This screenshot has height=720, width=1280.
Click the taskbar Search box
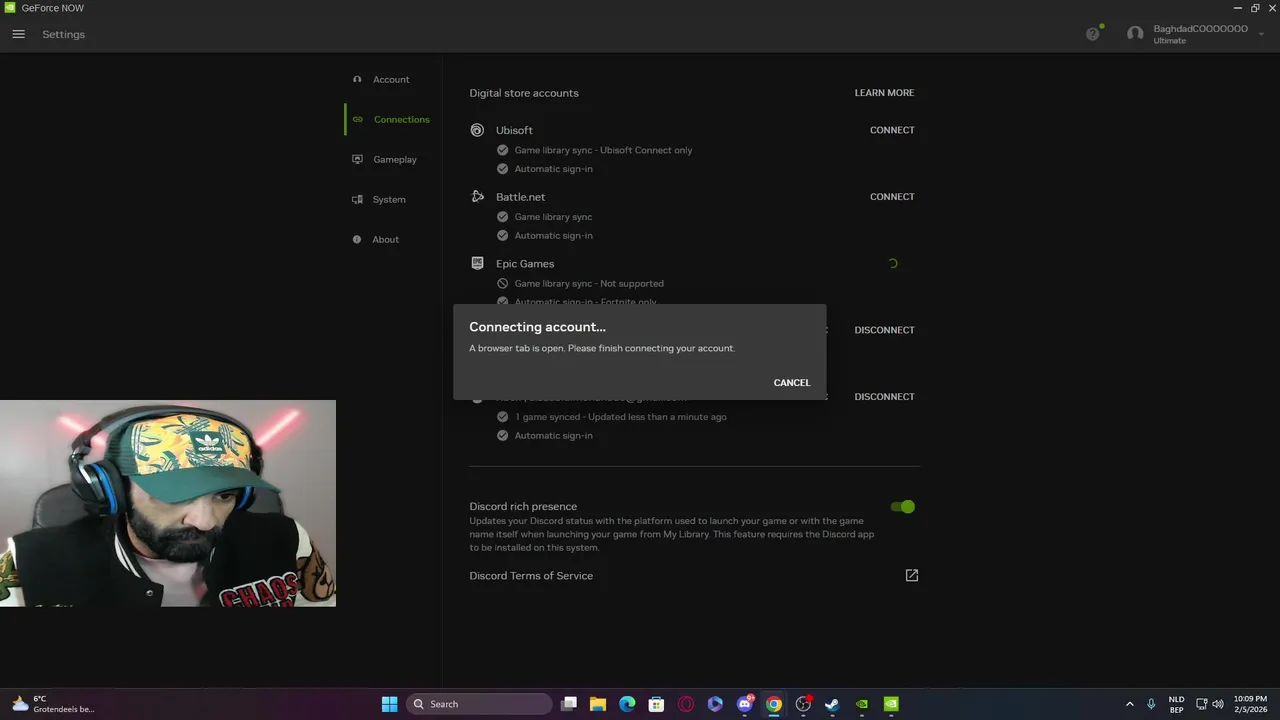[479, 704]
